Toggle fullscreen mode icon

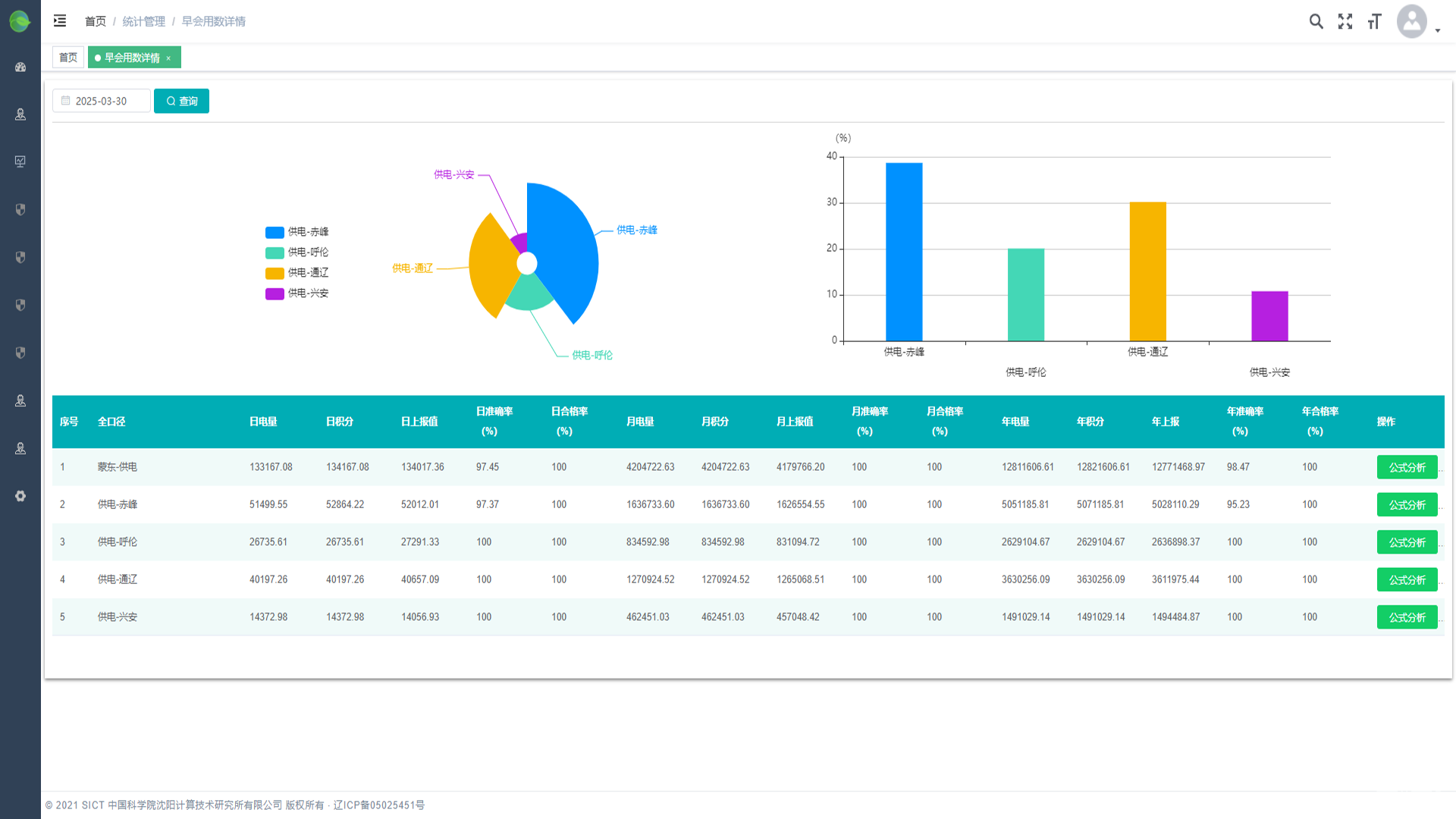point(1345,21)
